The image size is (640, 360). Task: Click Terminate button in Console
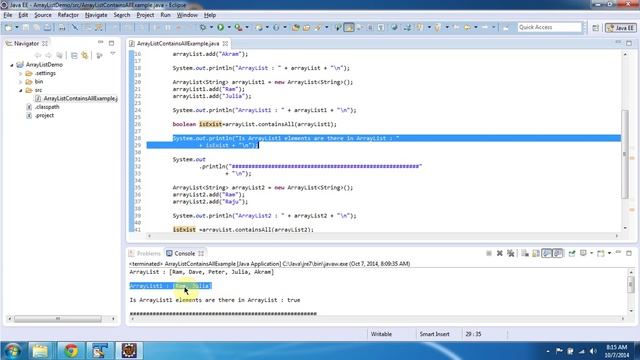click(x=489, y=253)
